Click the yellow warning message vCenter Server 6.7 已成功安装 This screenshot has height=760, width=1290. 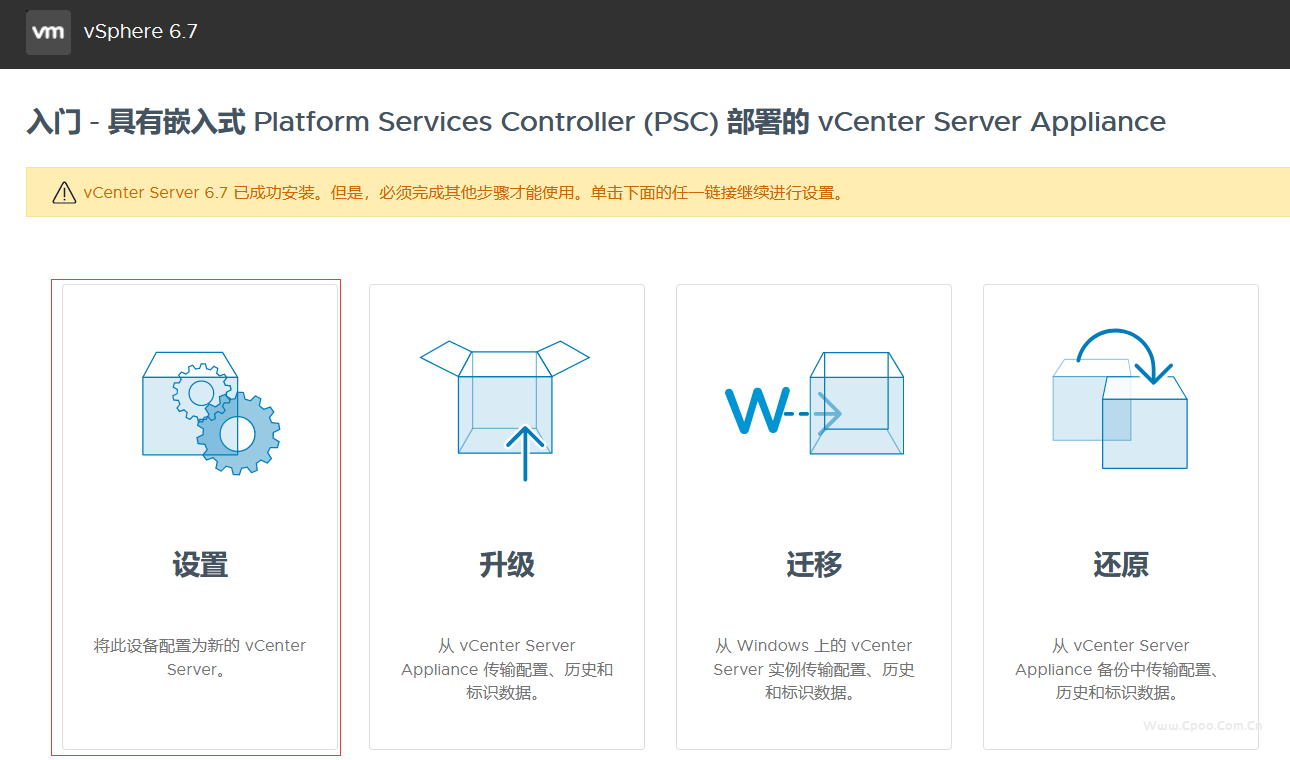click(465, 192)
